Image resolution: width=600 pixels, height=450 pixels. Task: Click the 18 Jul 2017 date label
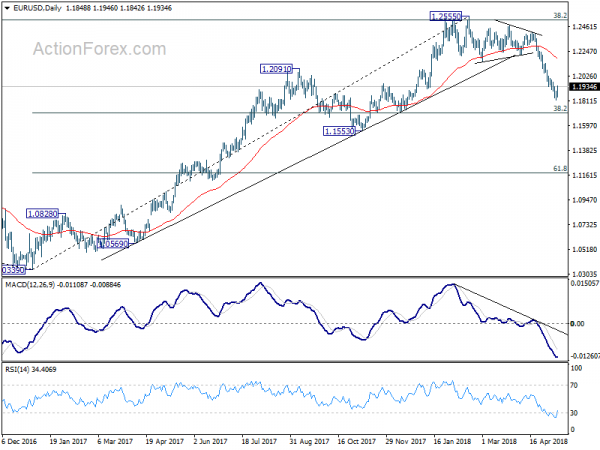point(259,441)
